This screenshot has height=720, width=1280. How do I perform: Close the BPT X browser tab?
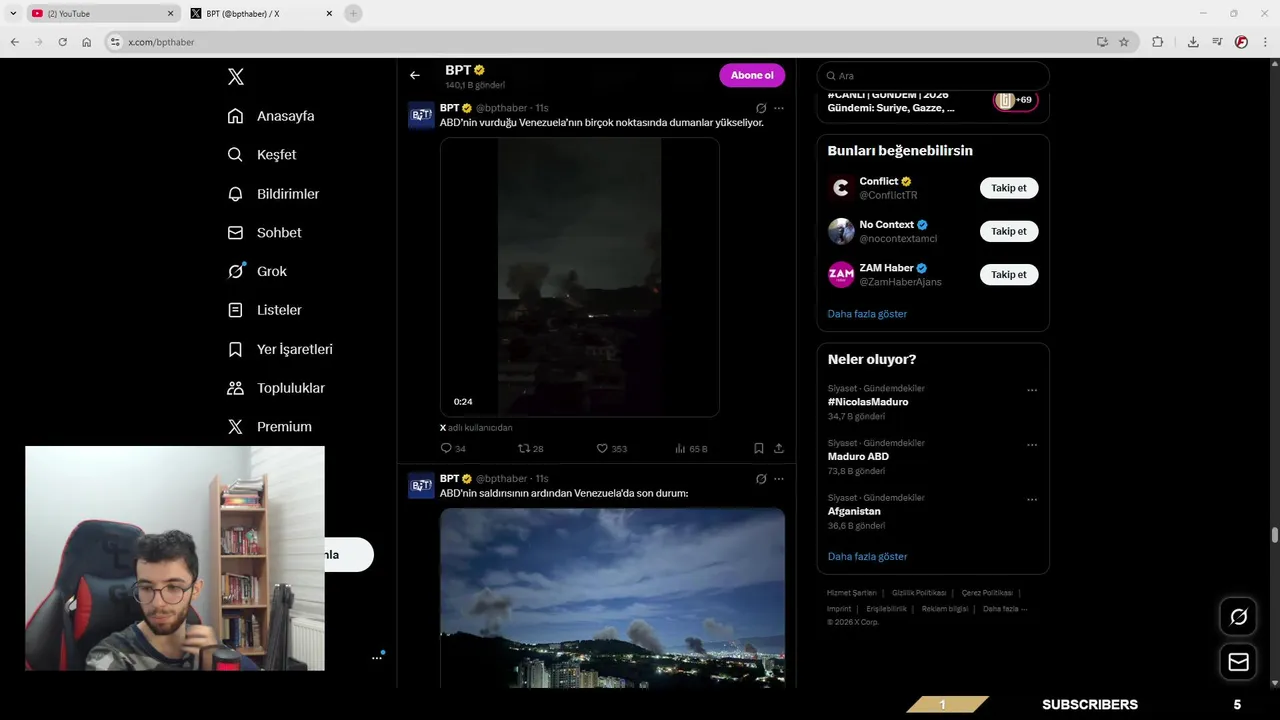330,14
